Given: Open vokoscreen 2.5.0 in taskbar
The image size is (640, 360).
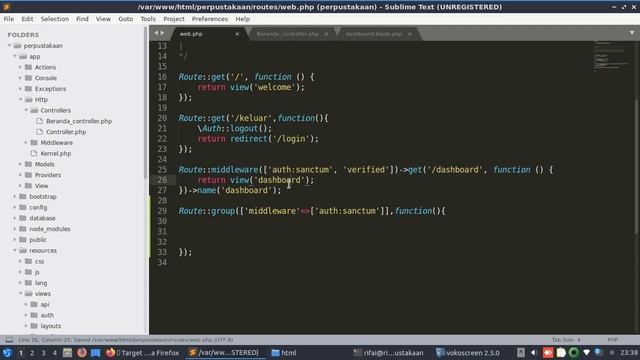Looking at the screenshot, I should tap(468, 353).
